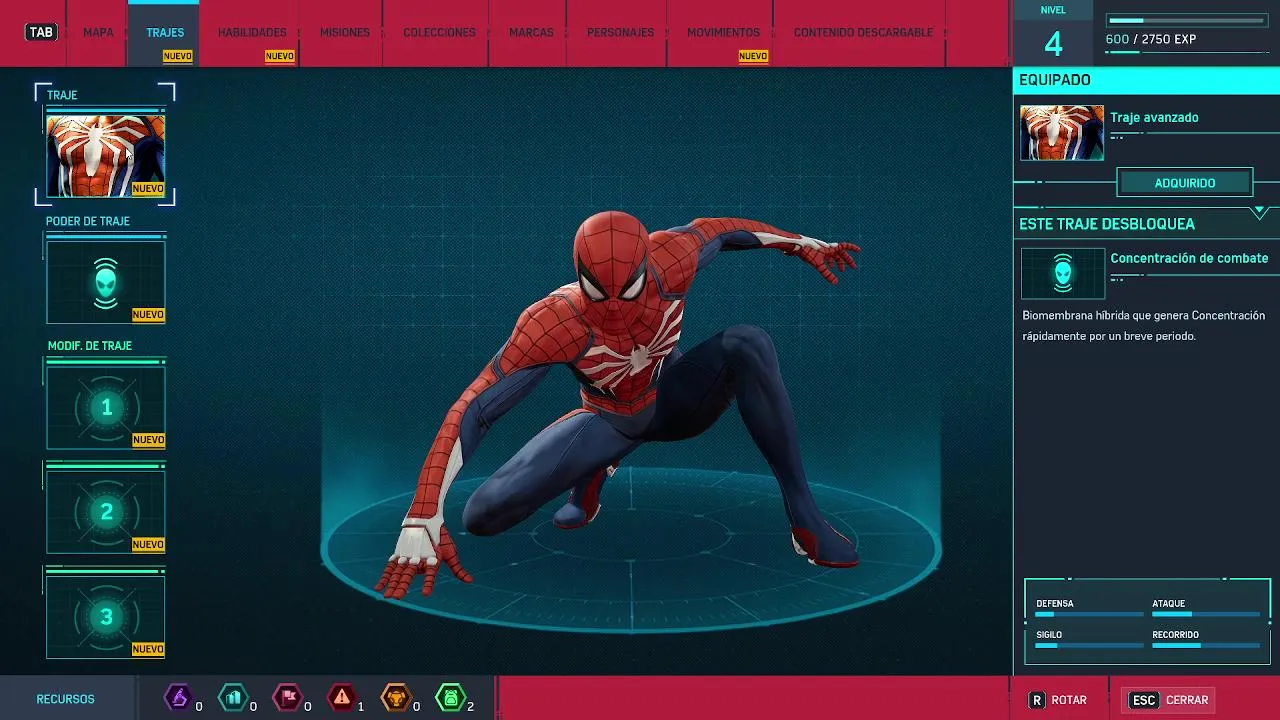The height and width of the screenshot is (720, 1280).
Task: Click the RECORRIDO stat bar
Action: click(1206, 645)
